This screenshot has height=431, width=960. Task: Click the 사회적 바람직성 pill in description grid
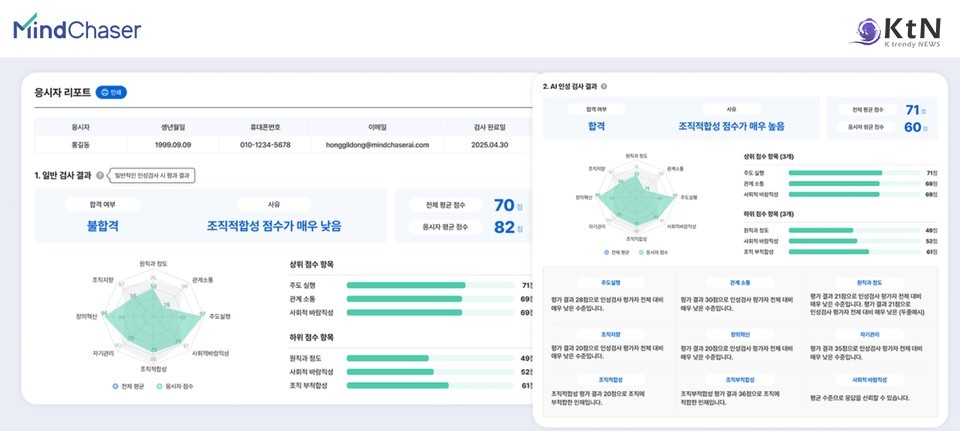click(869, 380)
